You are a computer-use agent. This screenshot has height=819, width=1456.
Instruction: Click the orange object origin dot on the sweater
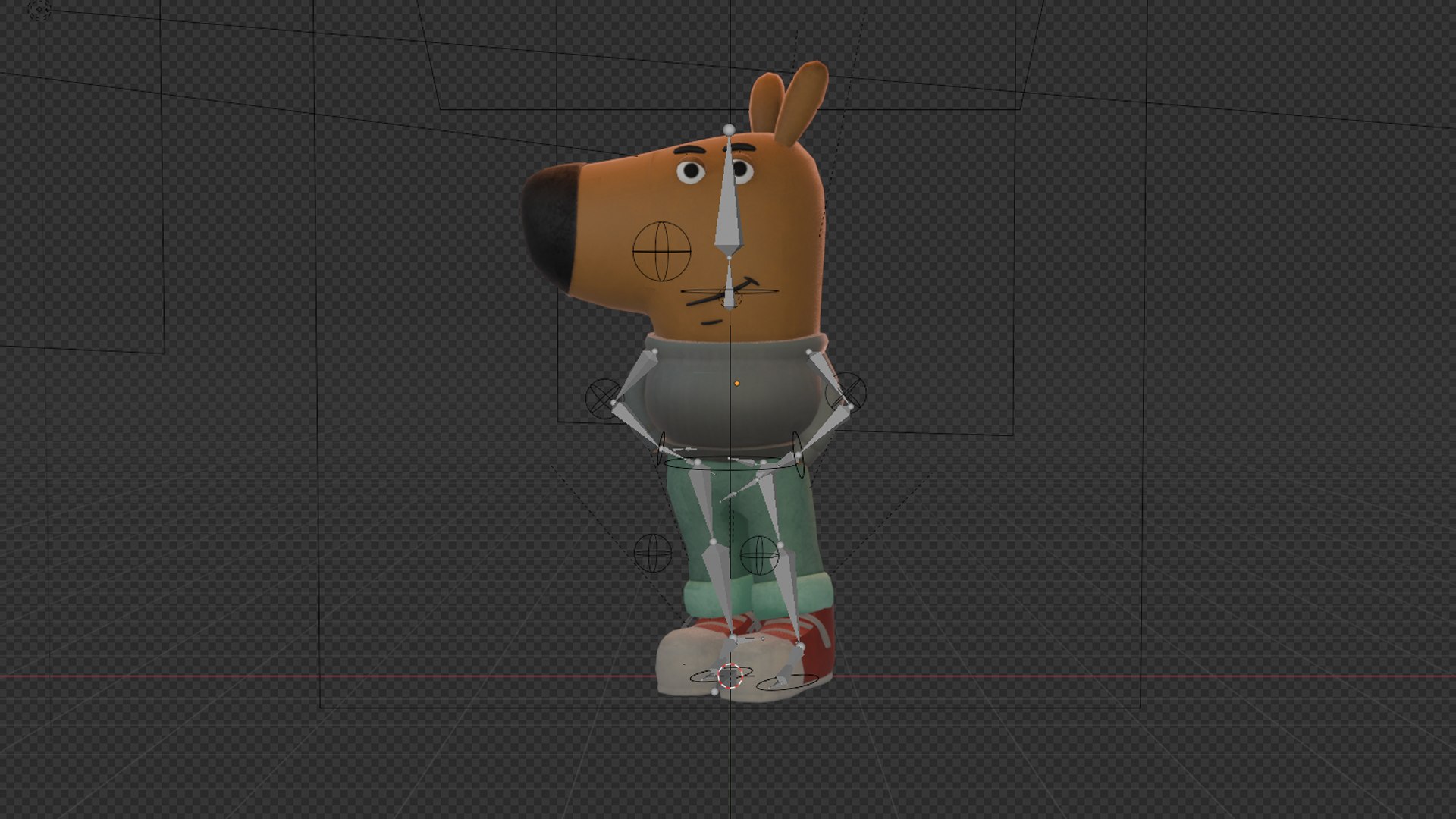pos(736,384)
